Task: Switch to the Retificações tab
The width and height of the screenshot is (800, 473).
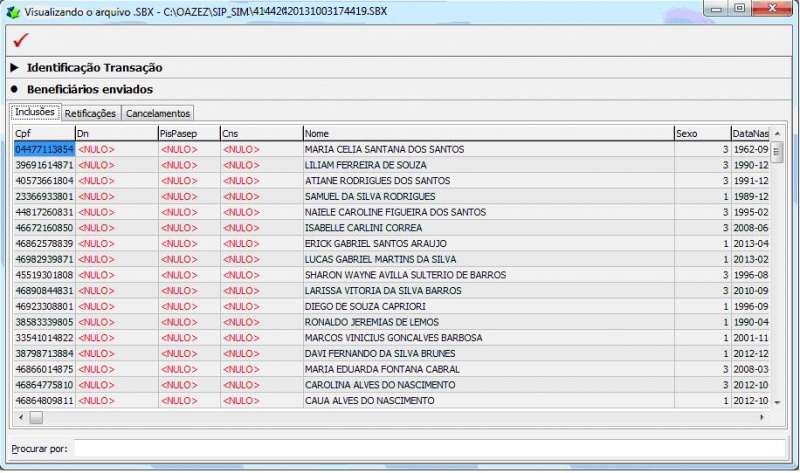Action: pos(90,113)
